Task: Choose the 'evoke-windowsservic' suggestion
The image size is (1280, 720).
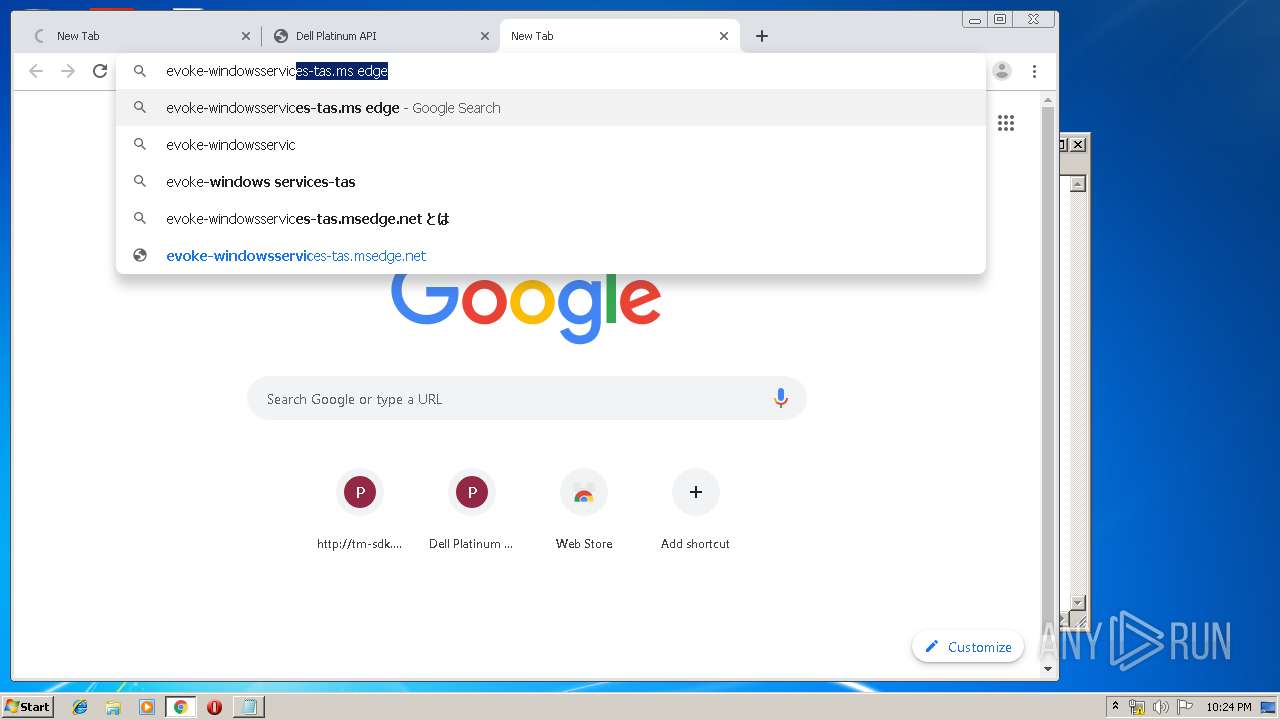Action: pos(551,145)
